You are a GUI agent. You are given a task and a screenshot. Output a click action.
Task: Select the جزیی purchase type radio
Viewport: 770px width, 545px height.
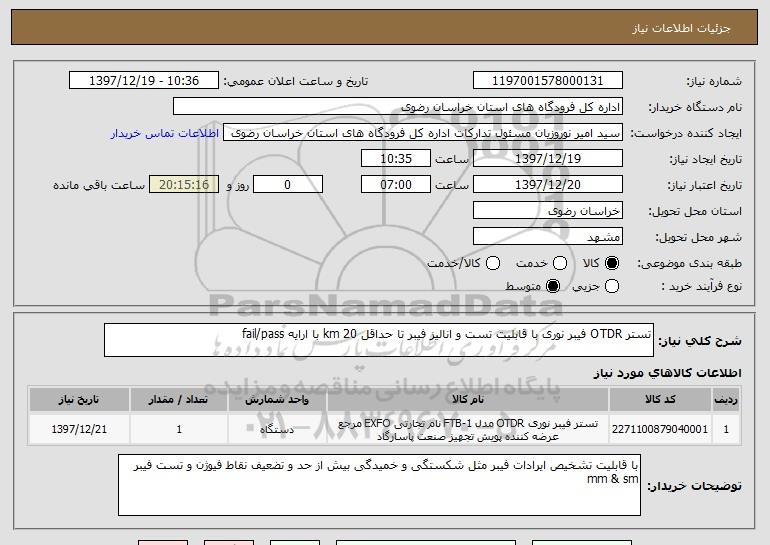612,286
